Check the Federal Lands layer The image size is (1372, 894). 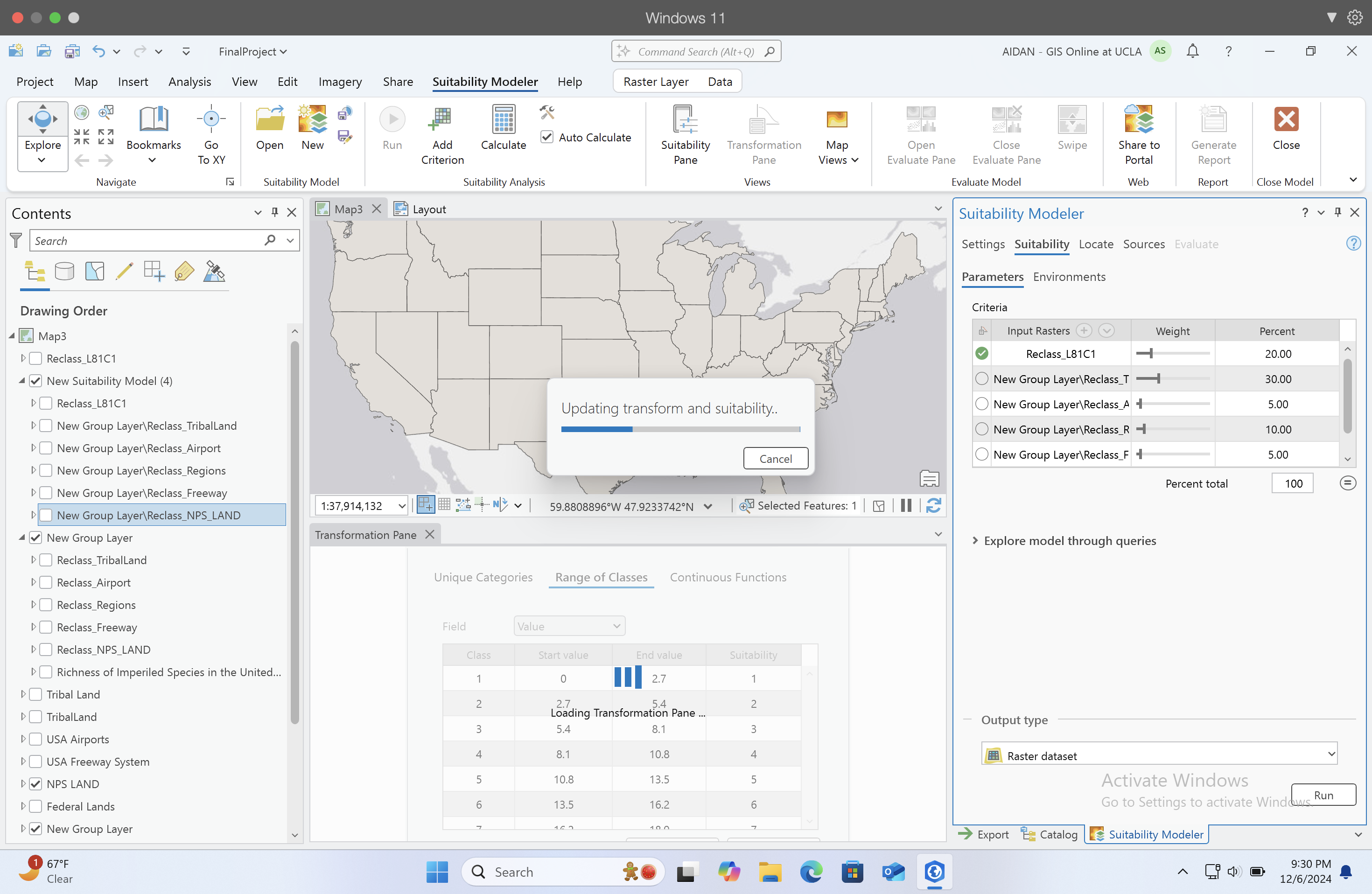click(36, 806)
